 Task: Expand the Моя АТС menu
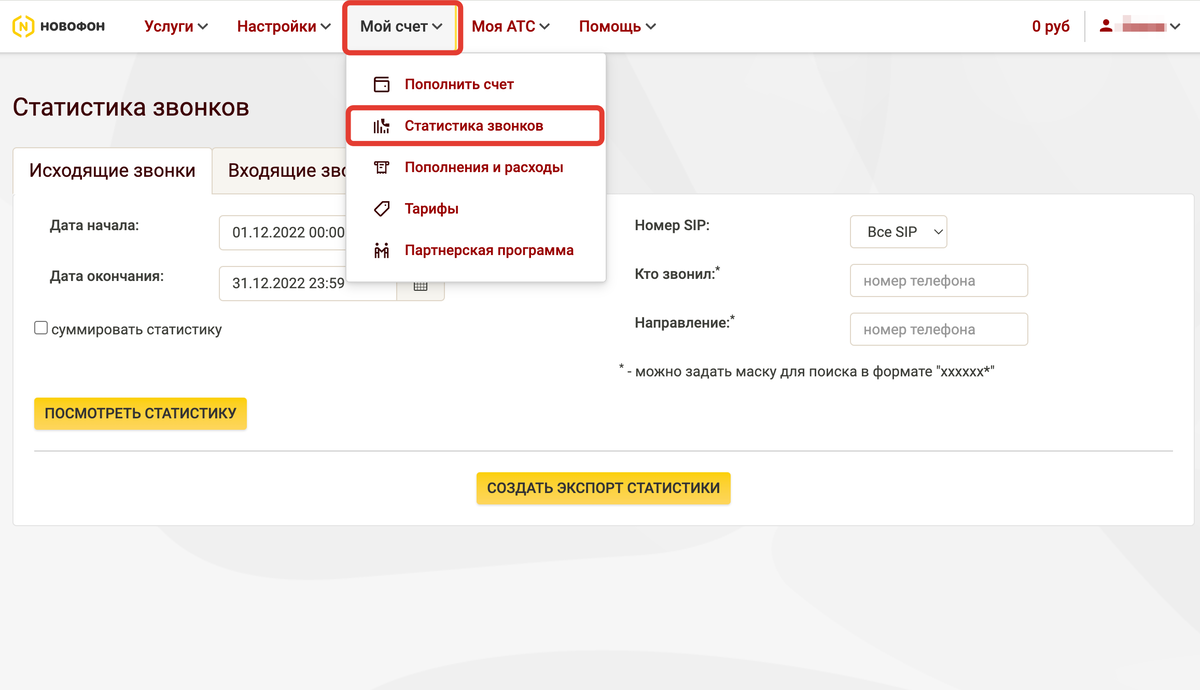tap(511, 26)
